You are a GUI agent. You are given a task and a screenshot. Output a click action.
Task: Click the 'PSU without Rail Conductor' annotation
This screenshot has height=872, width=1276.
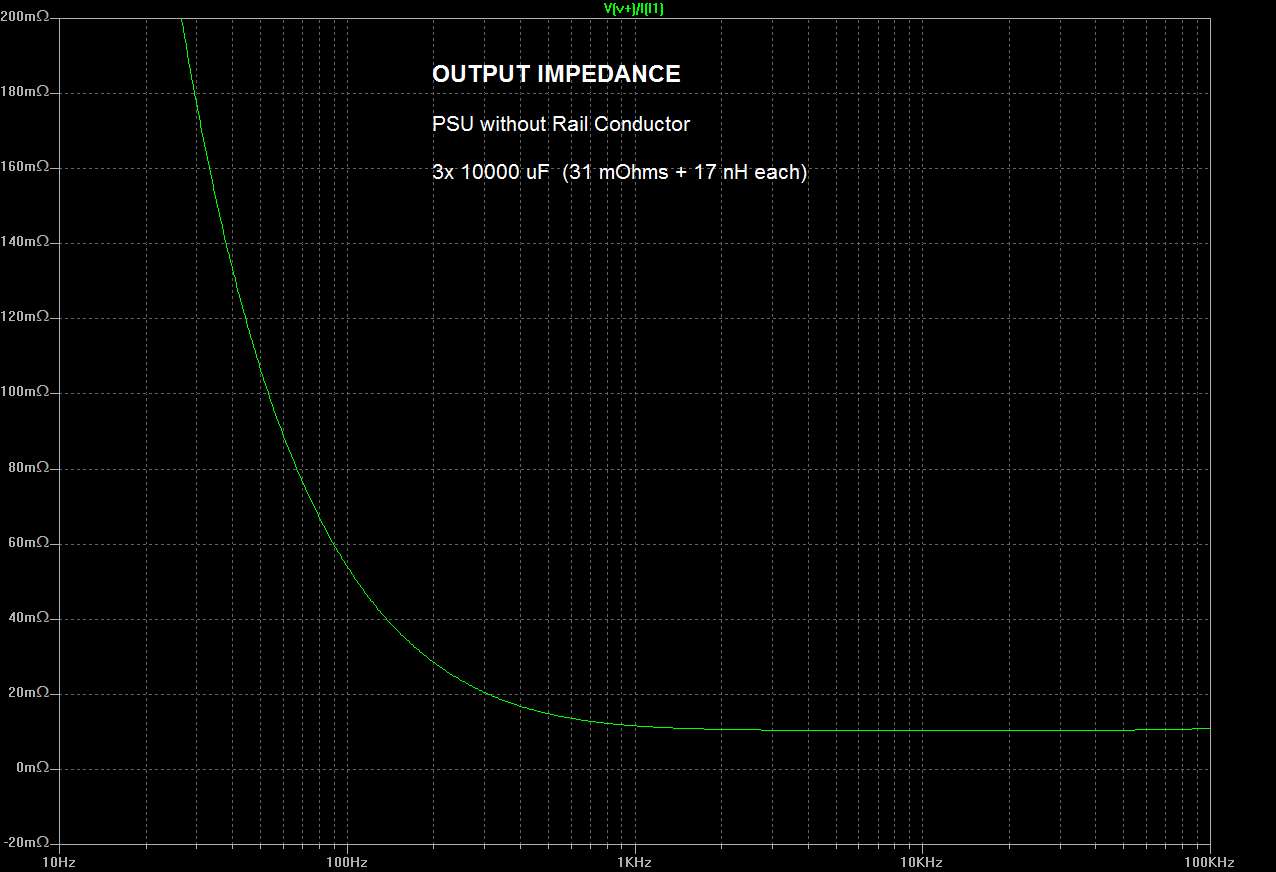[x=561, y=124]
